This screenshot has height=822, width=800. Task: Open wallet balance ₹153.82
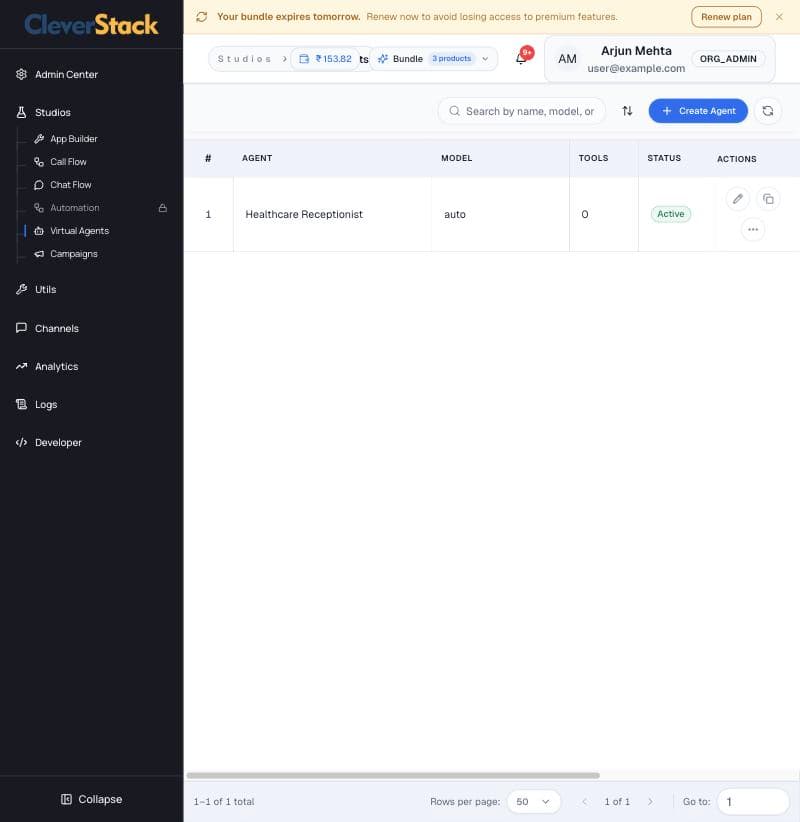coord(325,59)
